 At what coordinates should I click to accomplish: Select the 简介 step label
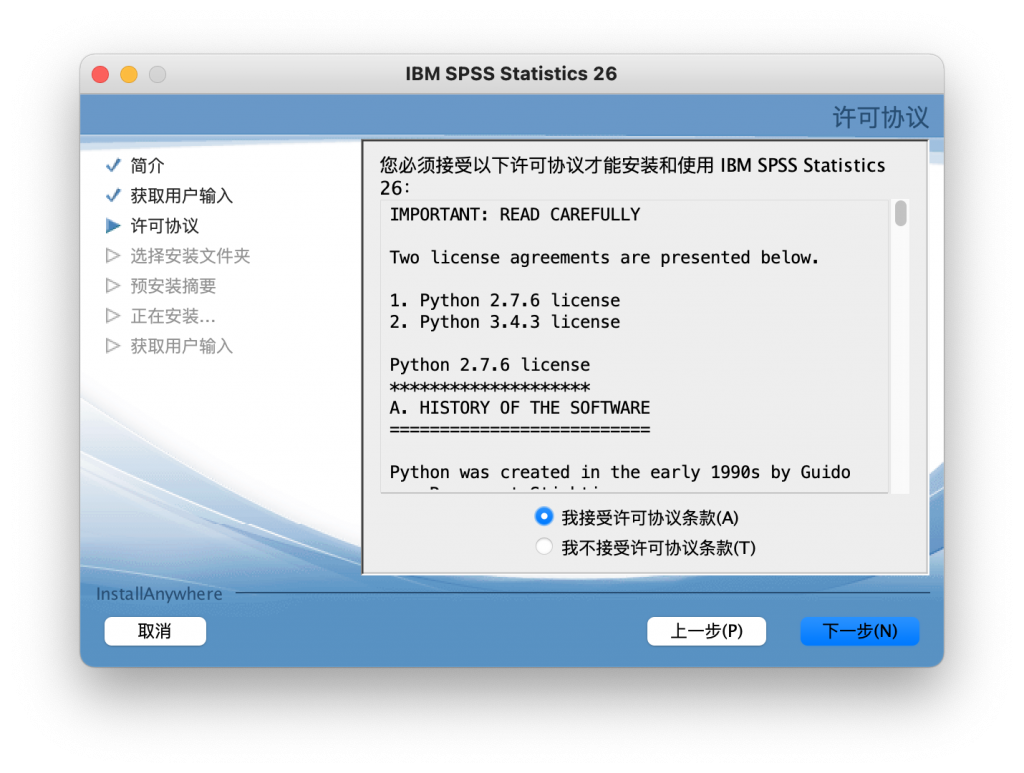(x=147, y=165)
